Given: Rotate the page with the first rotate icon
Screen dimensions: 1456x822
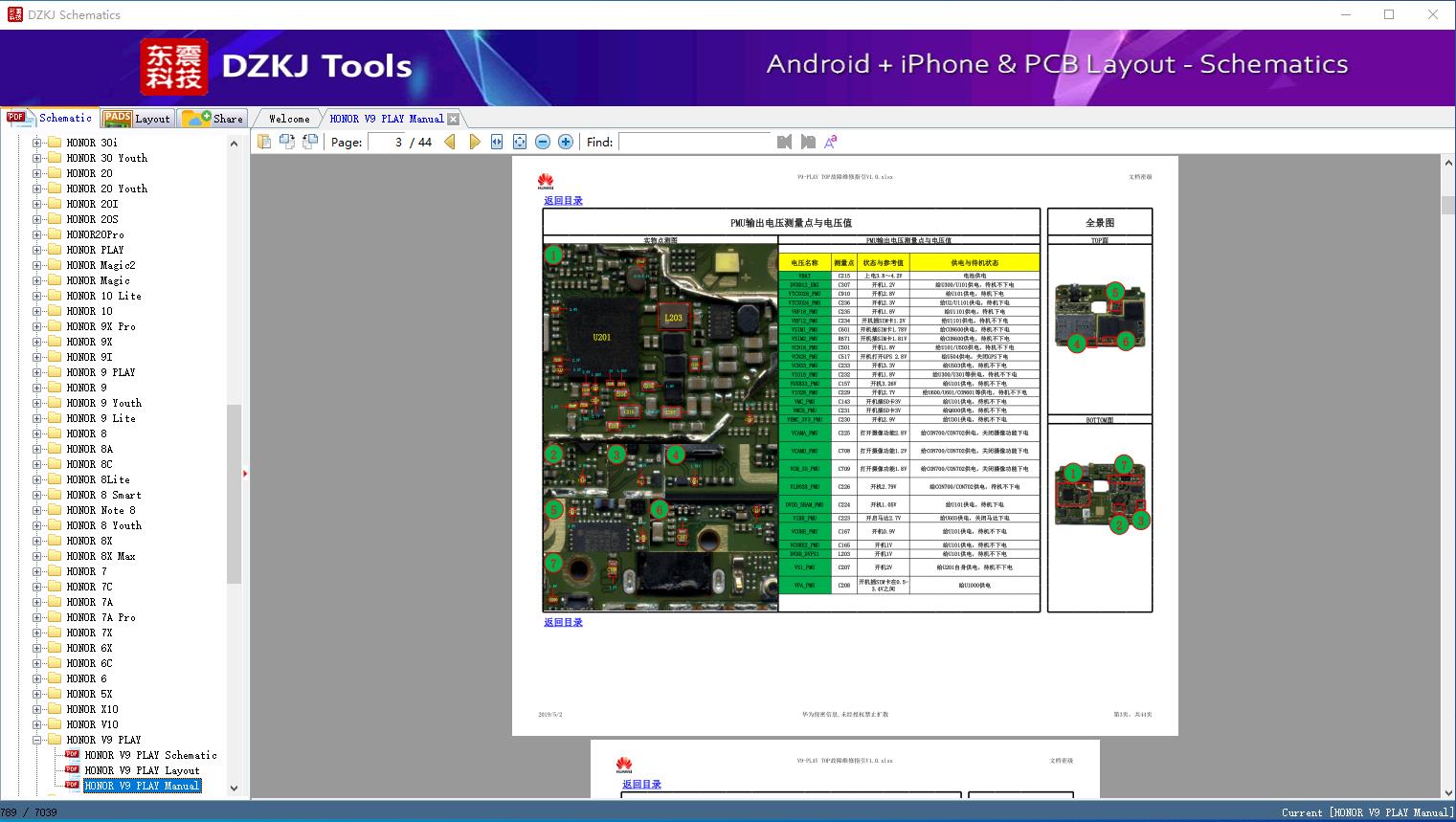Looking at the screenshot, I should (287, 142).
